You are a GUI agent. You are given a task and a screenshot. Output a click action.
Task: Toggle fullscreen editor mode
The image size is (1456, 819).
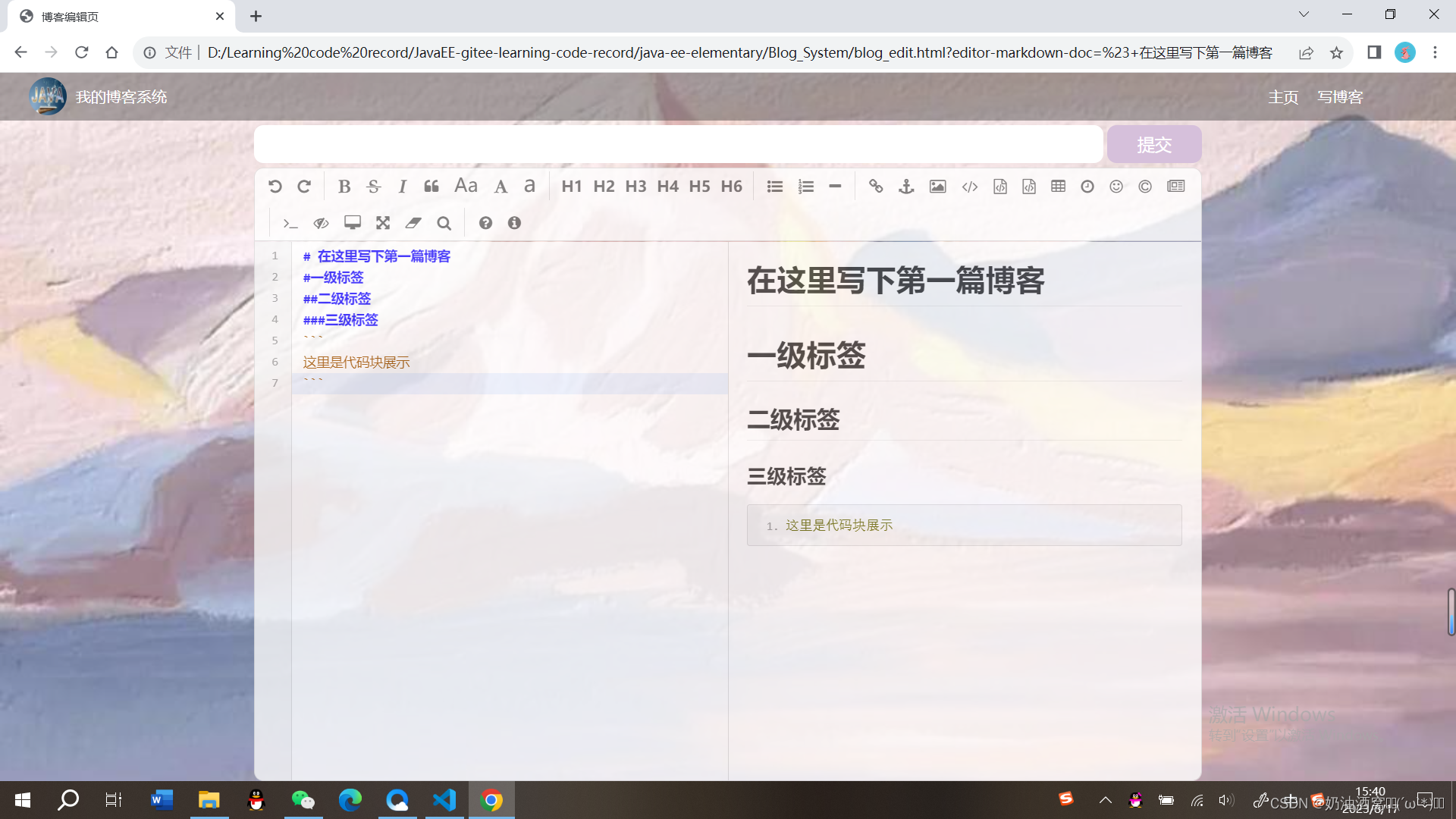point(383,223)
